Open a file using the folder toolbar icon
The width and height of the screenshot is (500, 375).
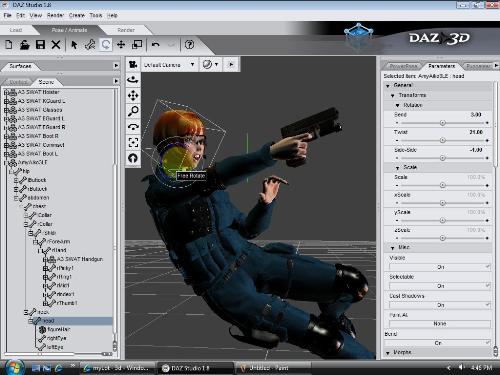point(25,45)
